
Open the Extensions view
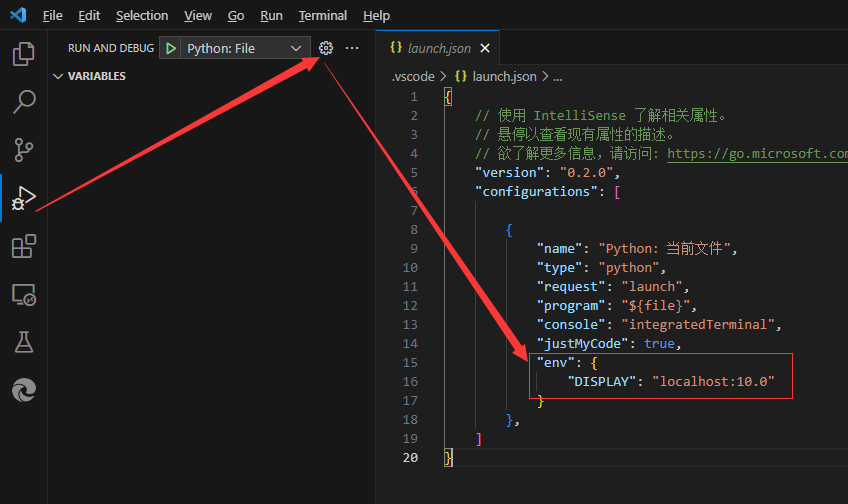click(23, 246)
